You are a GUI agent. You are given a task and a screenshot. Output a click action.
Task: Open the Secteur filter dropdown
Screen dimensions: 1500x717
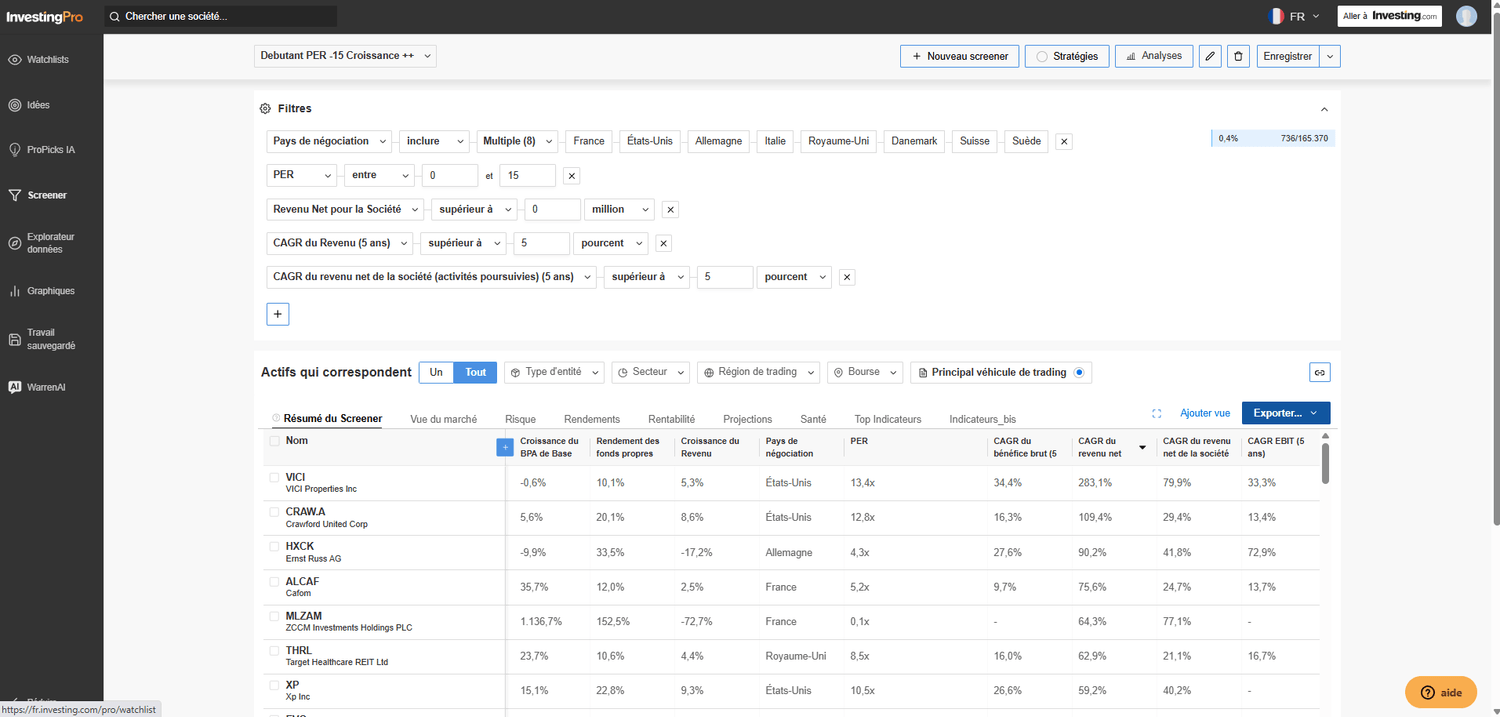[x=651, y=372]
